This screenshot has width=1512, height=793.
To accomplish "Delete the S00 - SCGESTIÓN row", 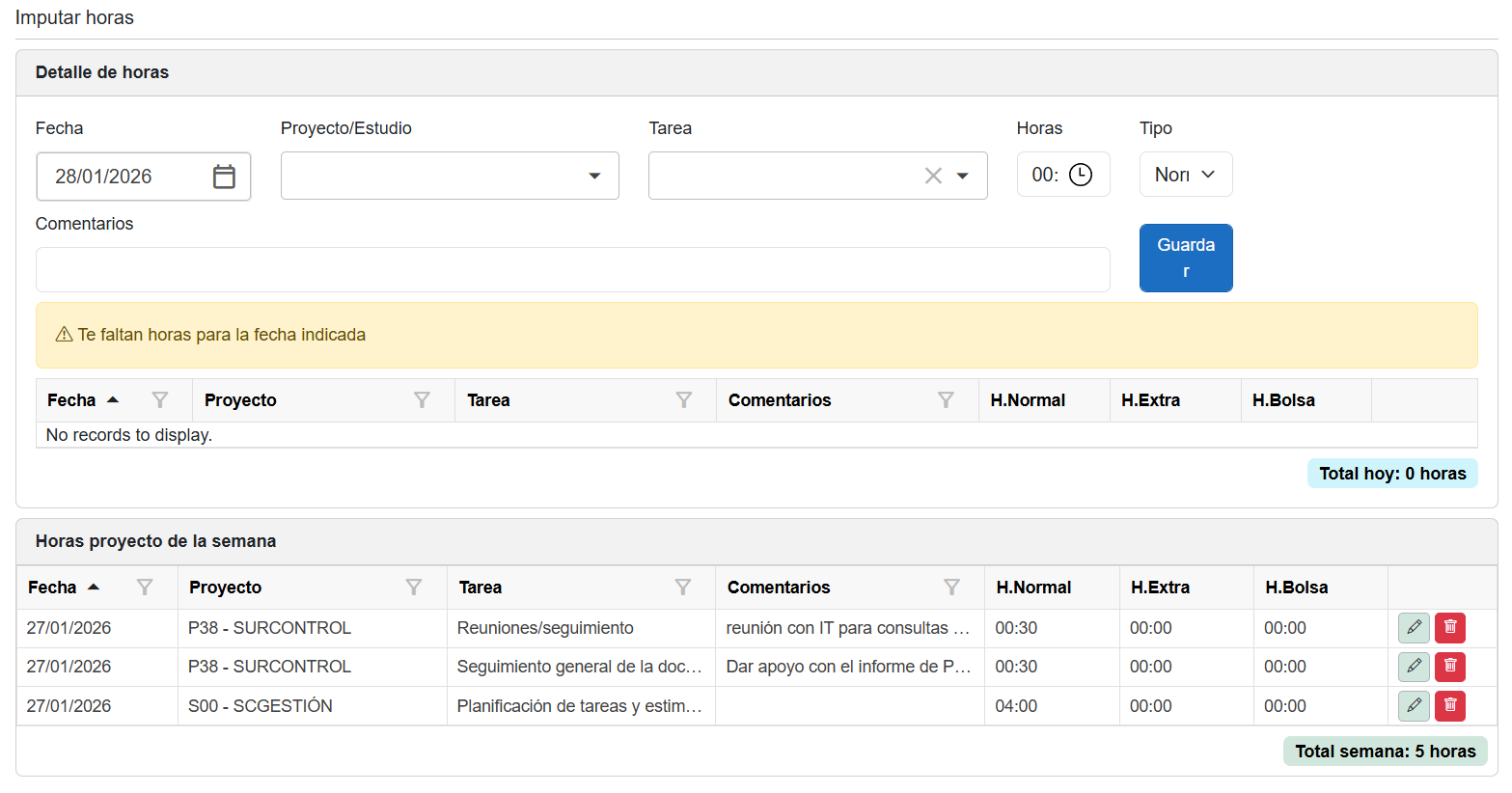I will click(1449, 706).
